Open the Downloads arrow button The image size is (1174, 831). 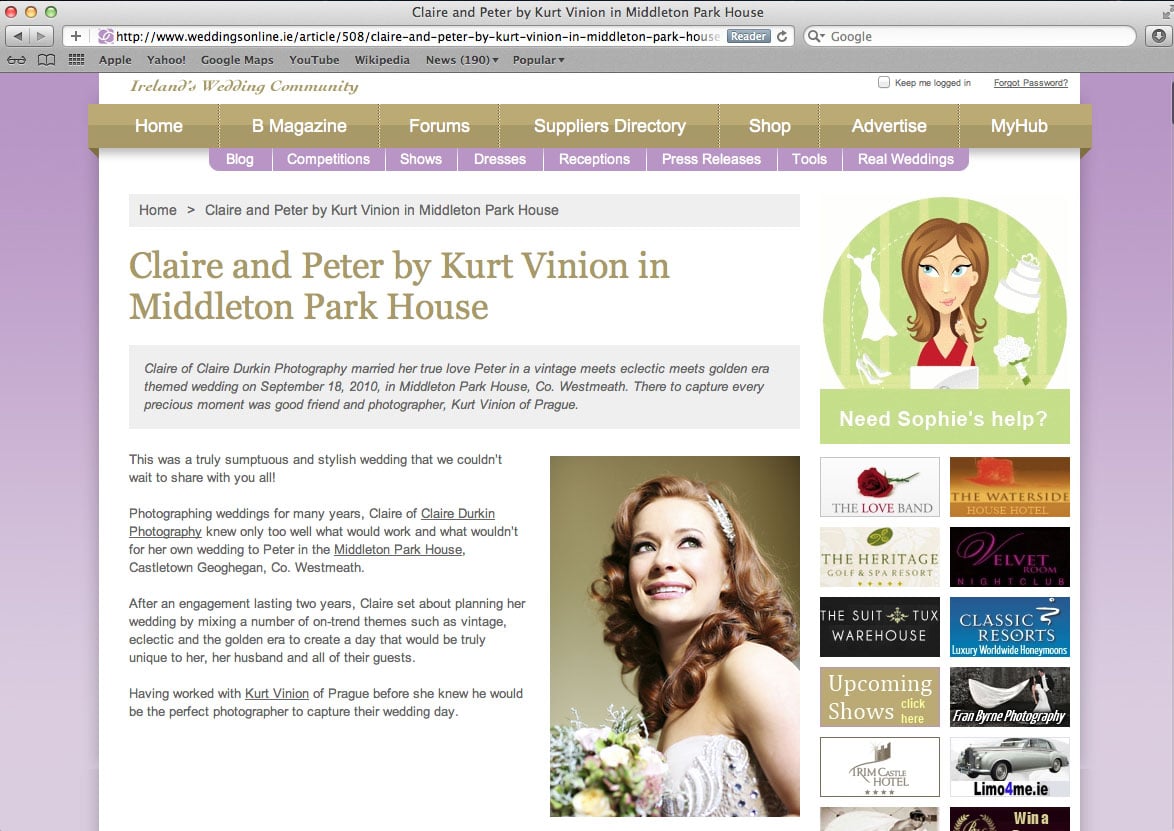(x=1158, y=36)
